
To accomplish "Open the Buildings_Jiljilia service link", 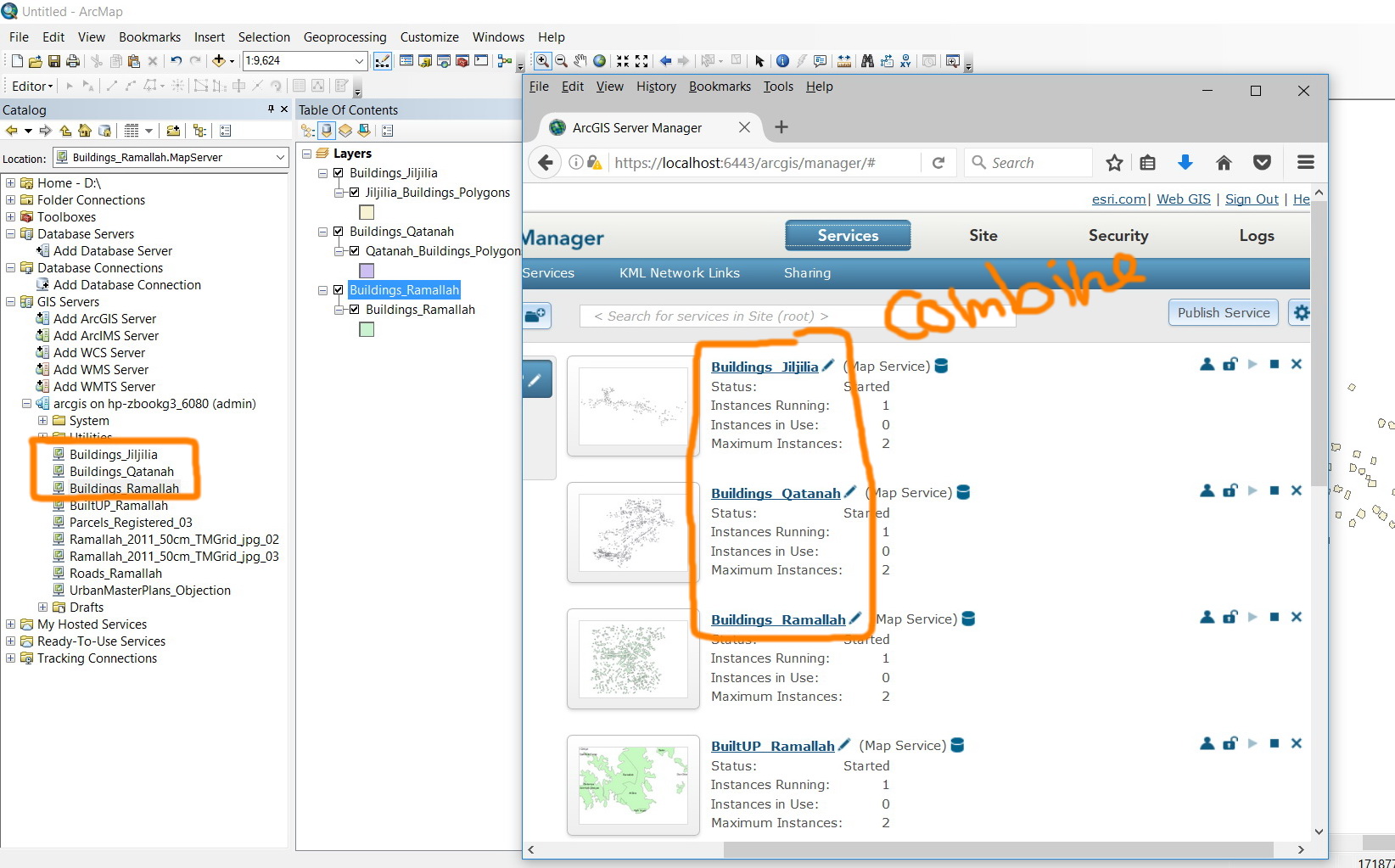I will click(765, 367).
